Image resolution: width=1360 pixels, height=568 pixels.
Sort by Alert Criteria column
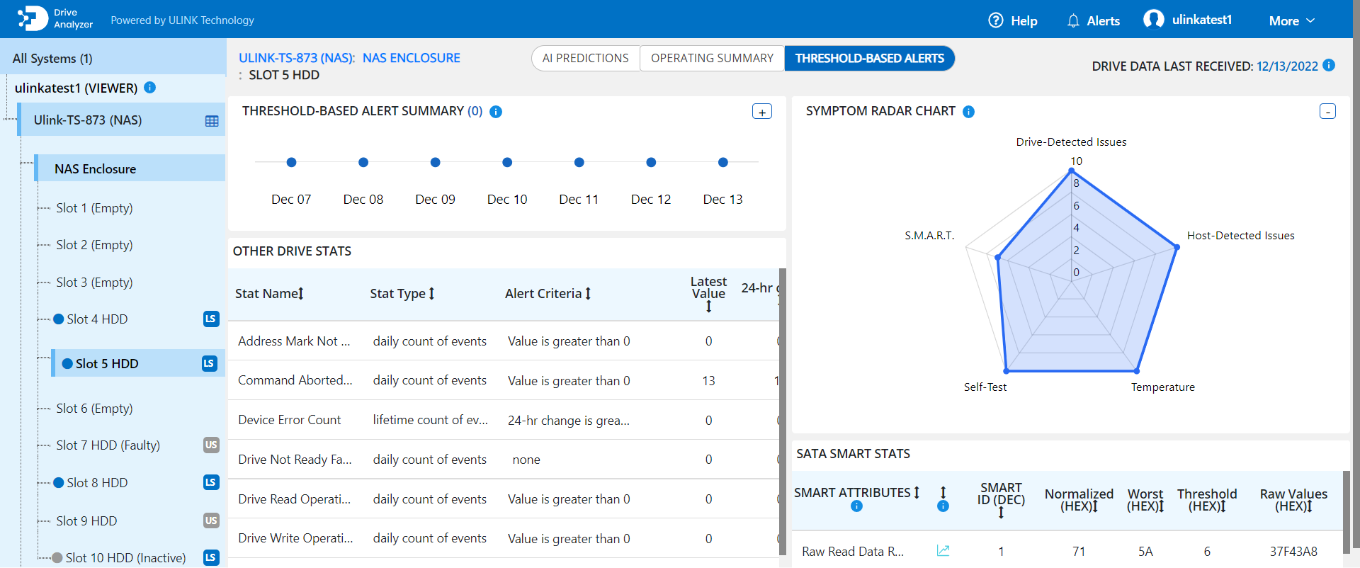click(588, 294)
